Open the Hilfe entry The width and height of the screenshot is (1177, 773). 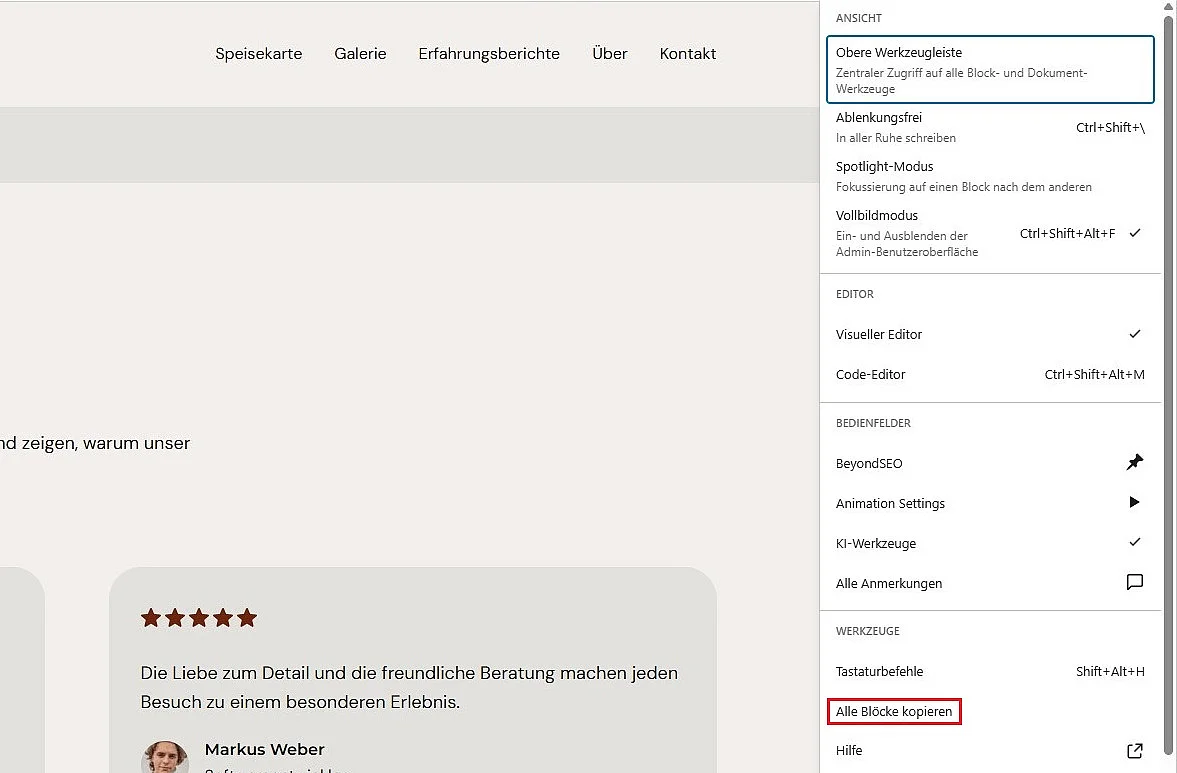990,750
